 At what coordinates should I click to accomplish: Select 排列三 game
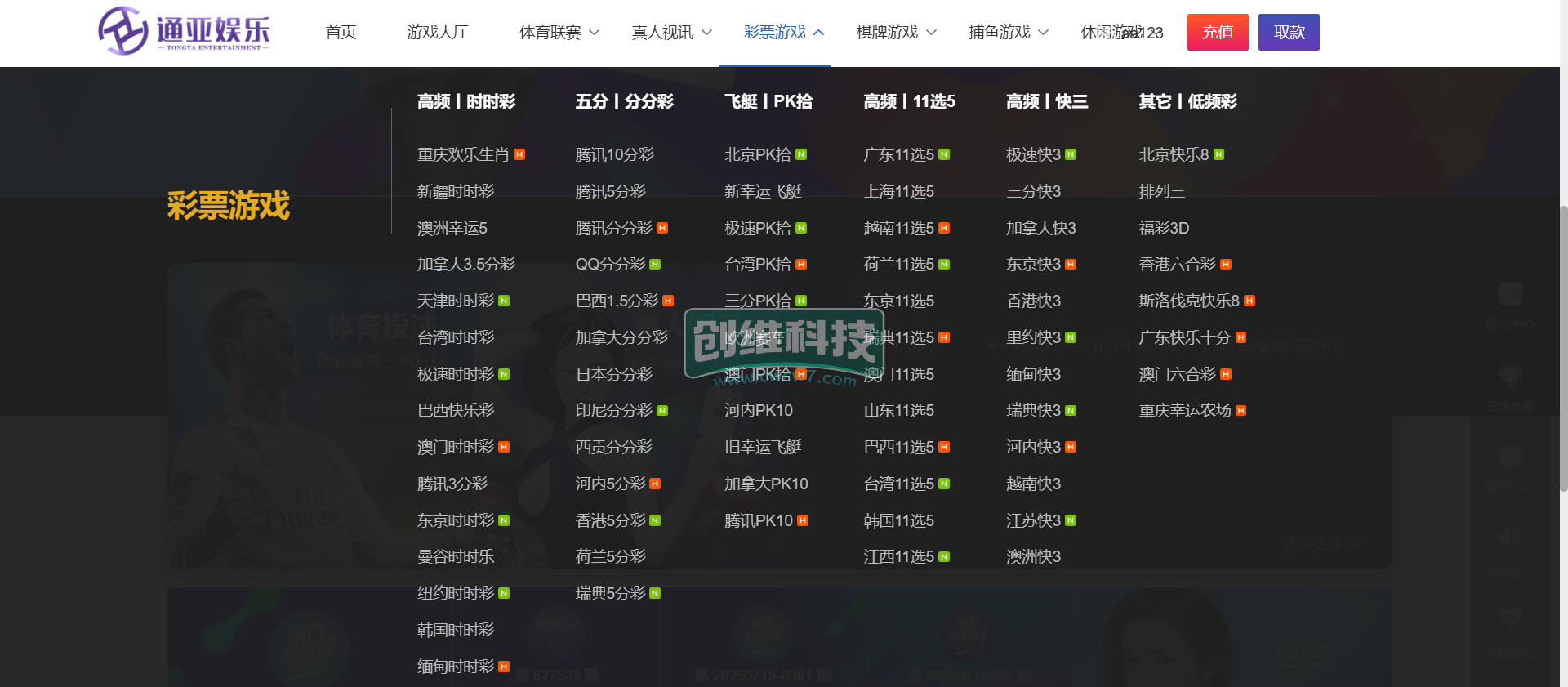pyautogui.click(x=1162, y=191)
